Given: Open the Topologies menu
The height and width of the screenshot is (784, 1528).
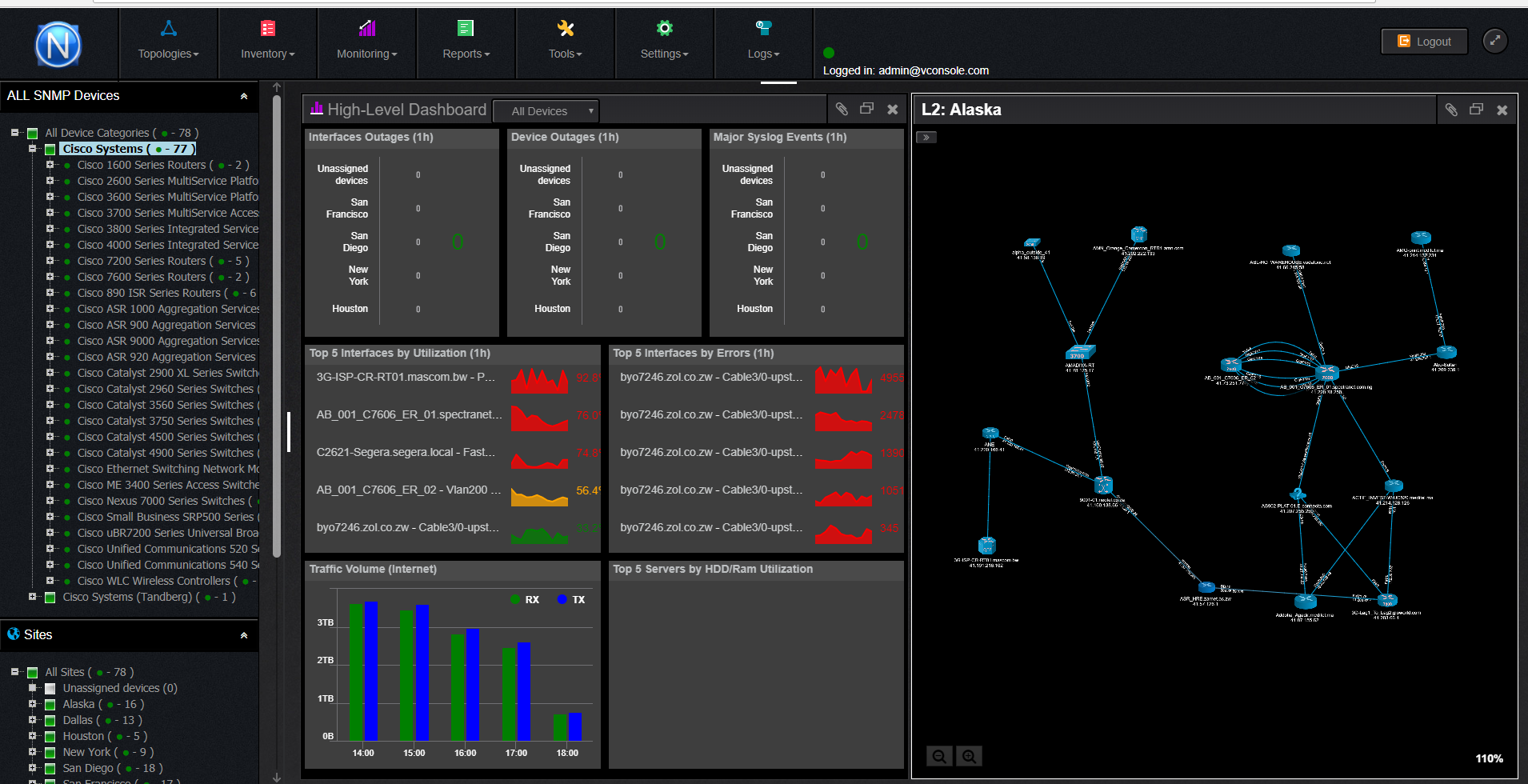Looking at the screenshot, I should [x=168, y=42].
